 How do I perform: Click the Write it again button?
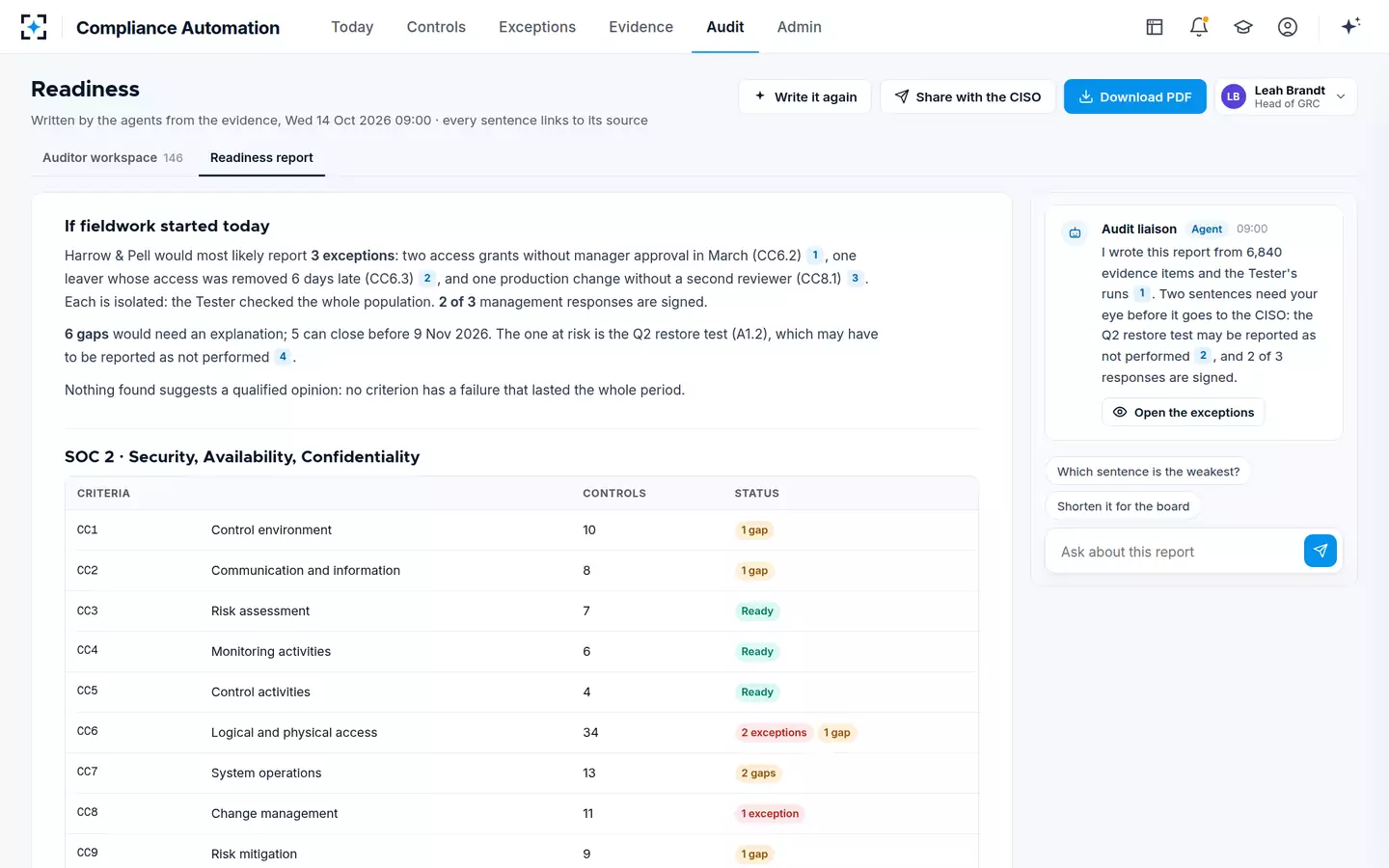[804, 96]
